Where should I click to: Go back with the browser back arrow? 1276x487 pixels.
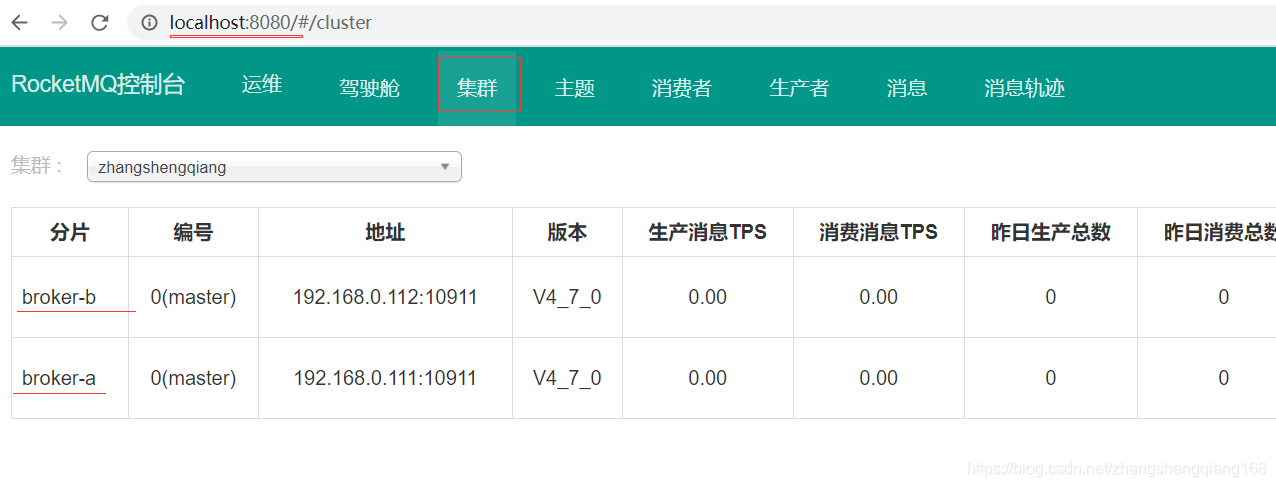click(20, 22)
